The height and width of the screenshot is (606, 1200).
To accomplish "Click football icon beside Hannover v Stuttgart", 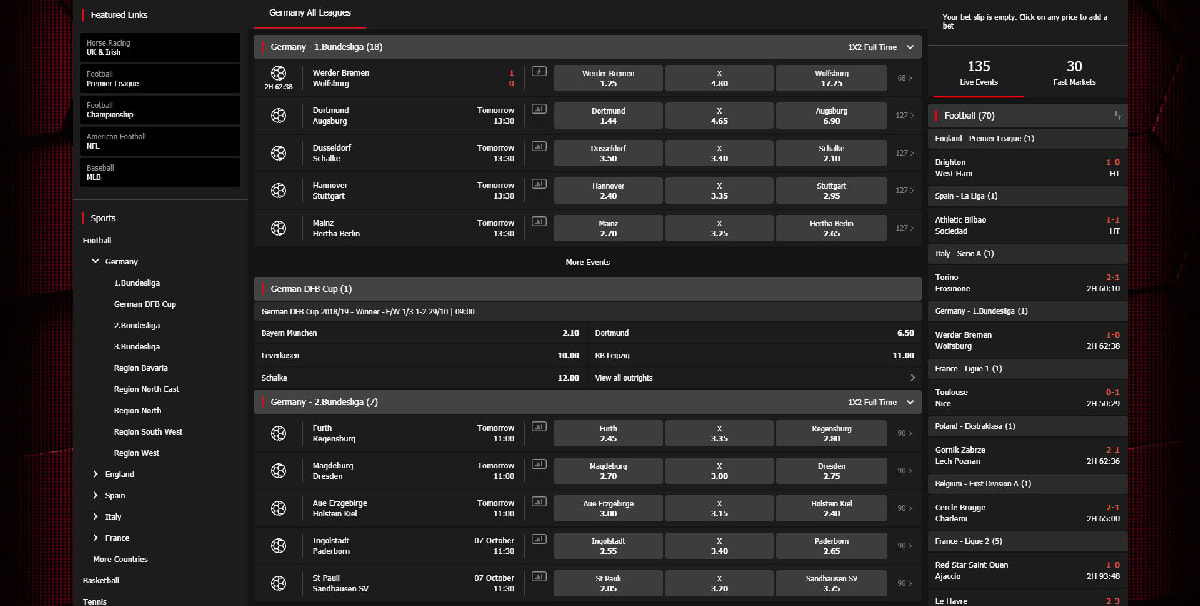I will pyautogui.click(x=278, y=190).
